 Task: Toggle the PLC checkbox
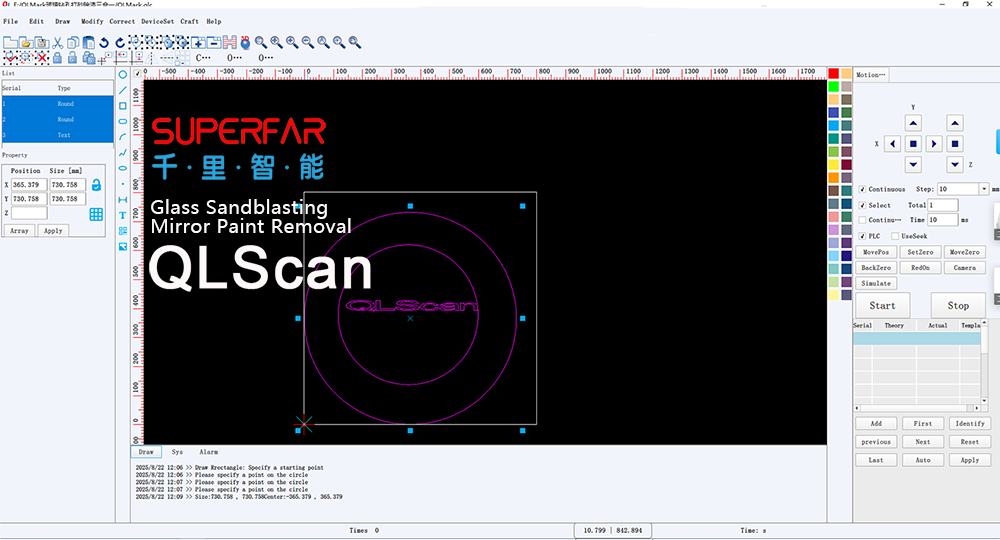862,236
